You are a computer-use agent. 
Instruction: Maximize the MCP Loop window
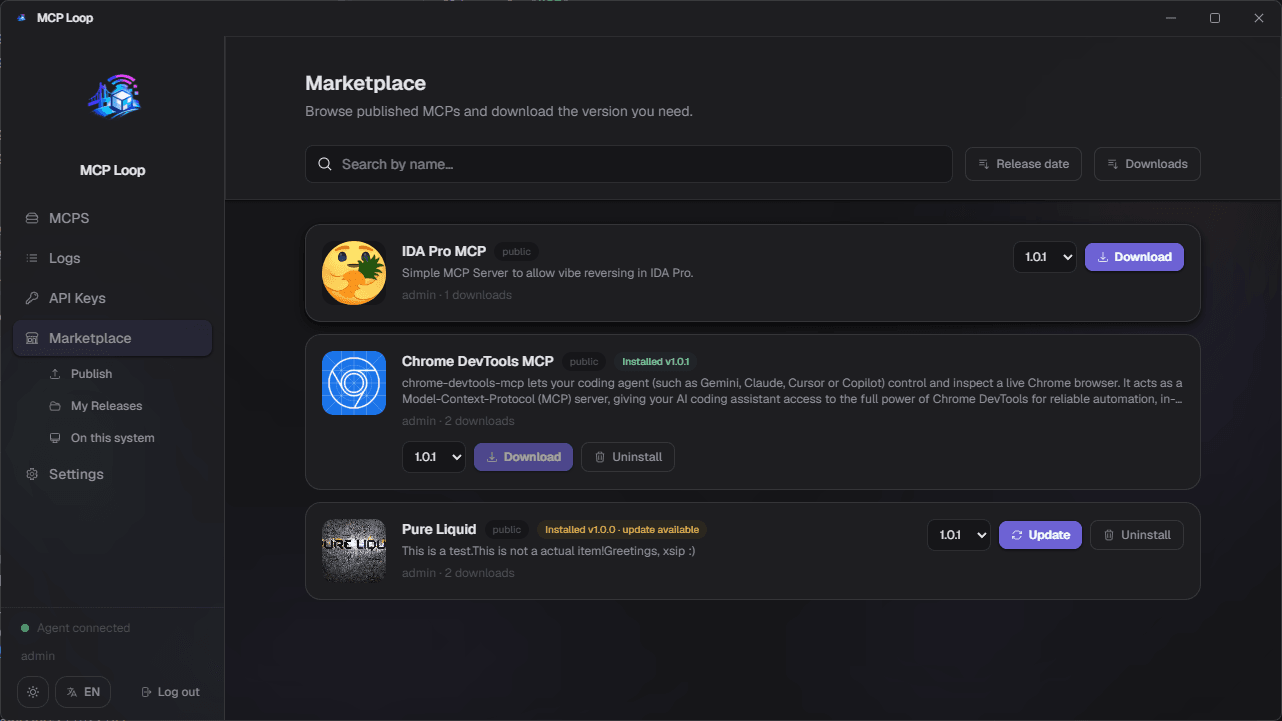[x=1215, y=18]
